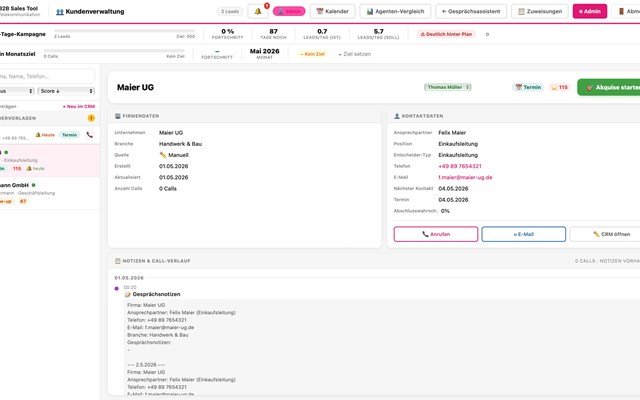640x400 pixels.
Task: Click the bell icon next to Heute
Action: point(38,135)
